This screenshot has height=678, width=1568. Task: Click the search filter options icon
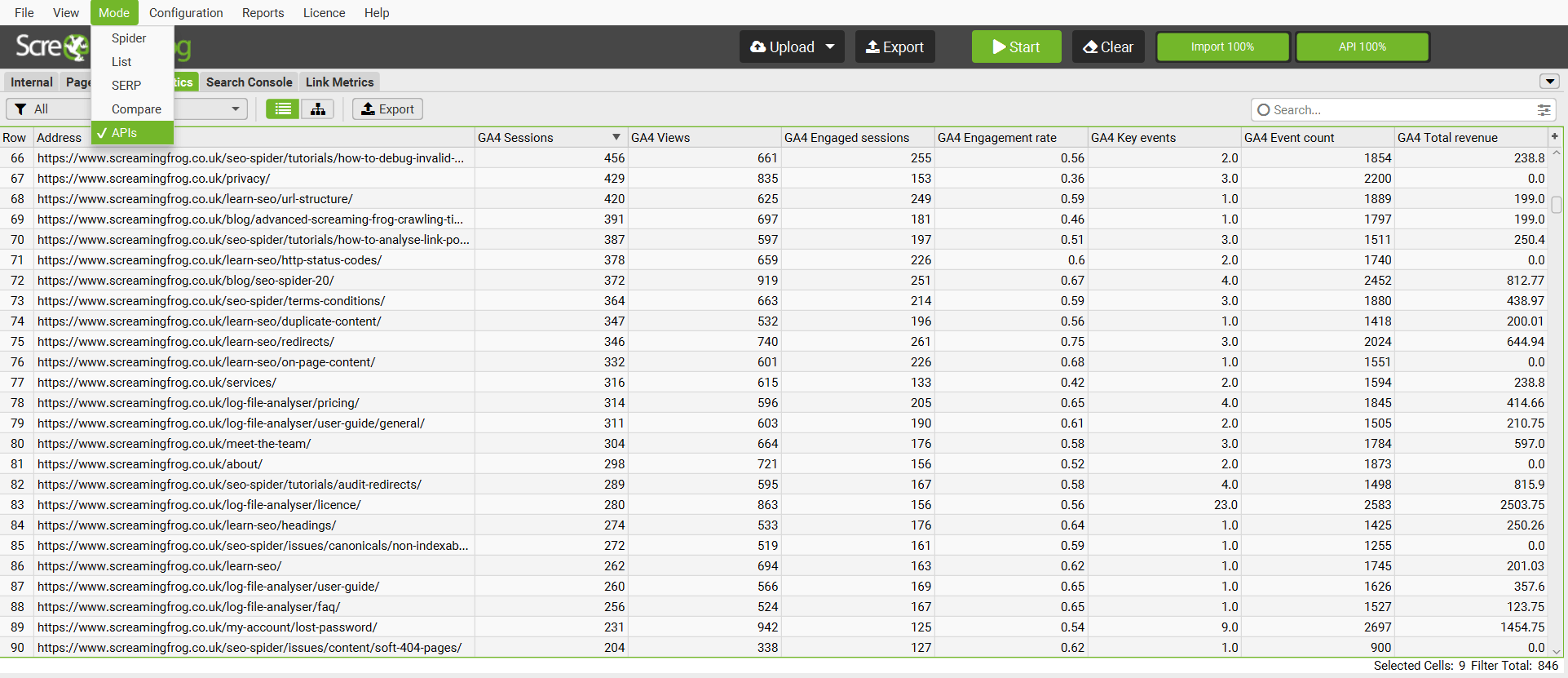[x=1544, y=110]
